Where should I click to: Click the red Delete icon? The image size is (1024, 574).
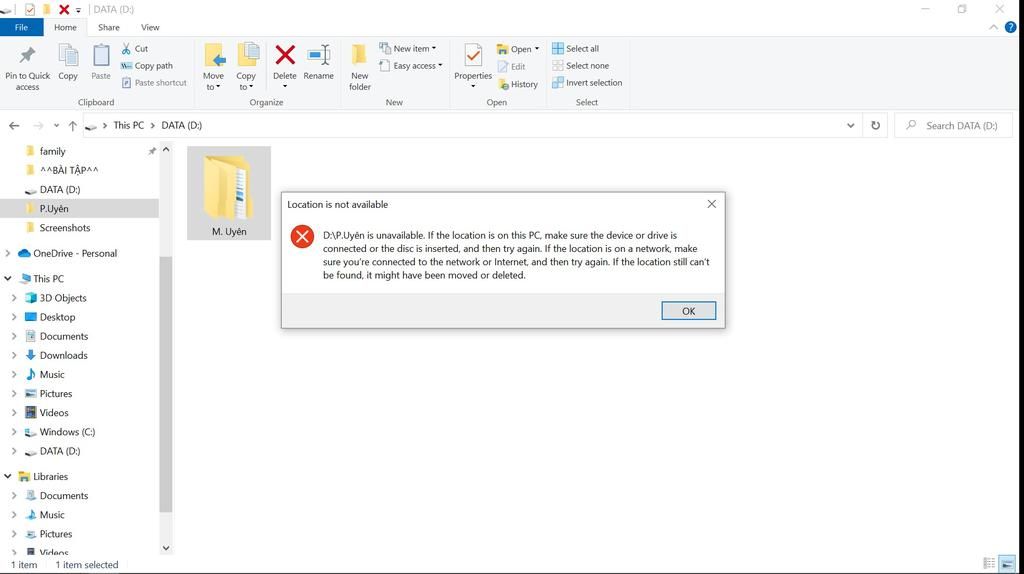point(285,55)
